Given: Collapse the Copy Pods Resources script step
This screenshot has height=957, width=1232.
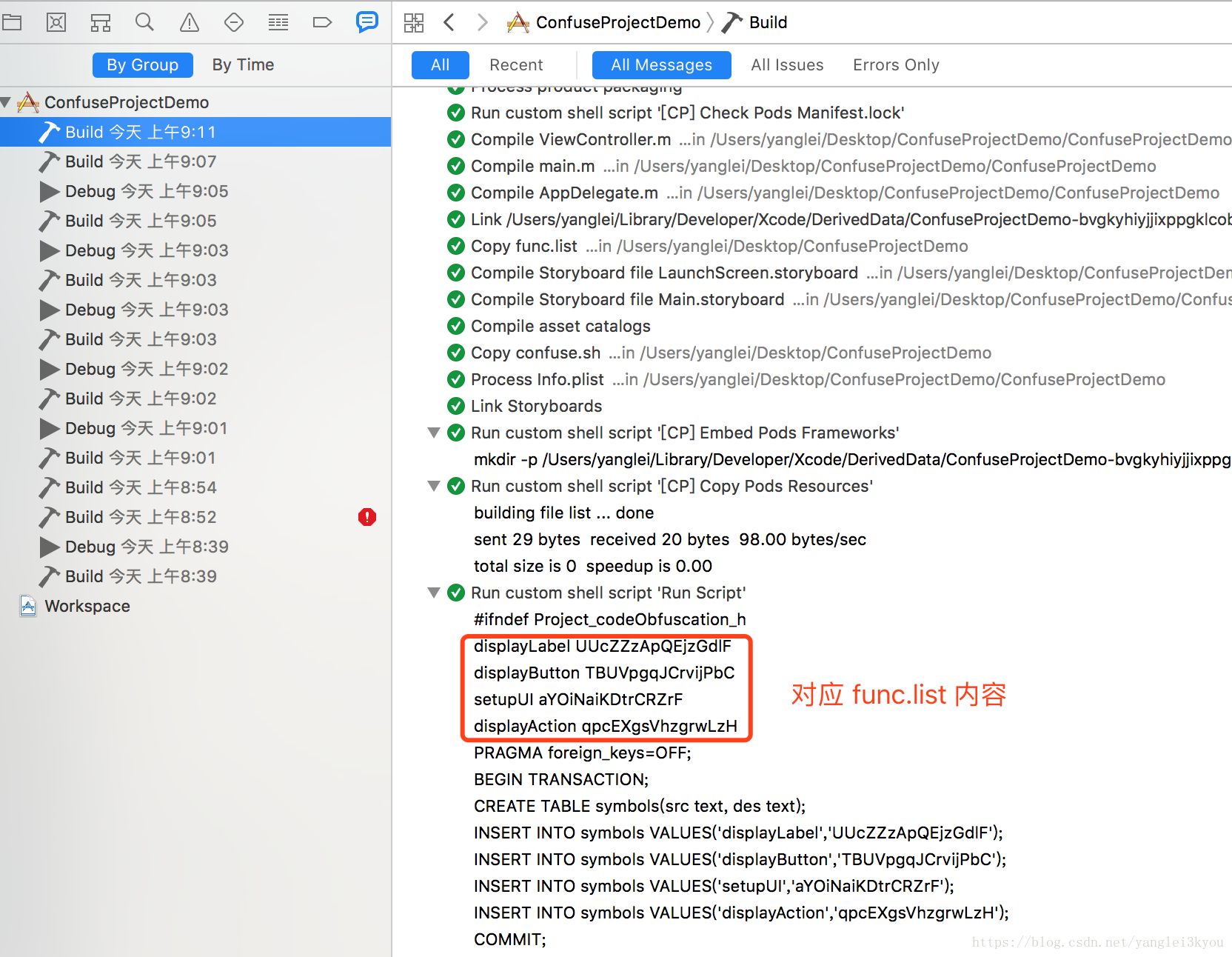Looking at the screenshot, I should tap(434, 486).
